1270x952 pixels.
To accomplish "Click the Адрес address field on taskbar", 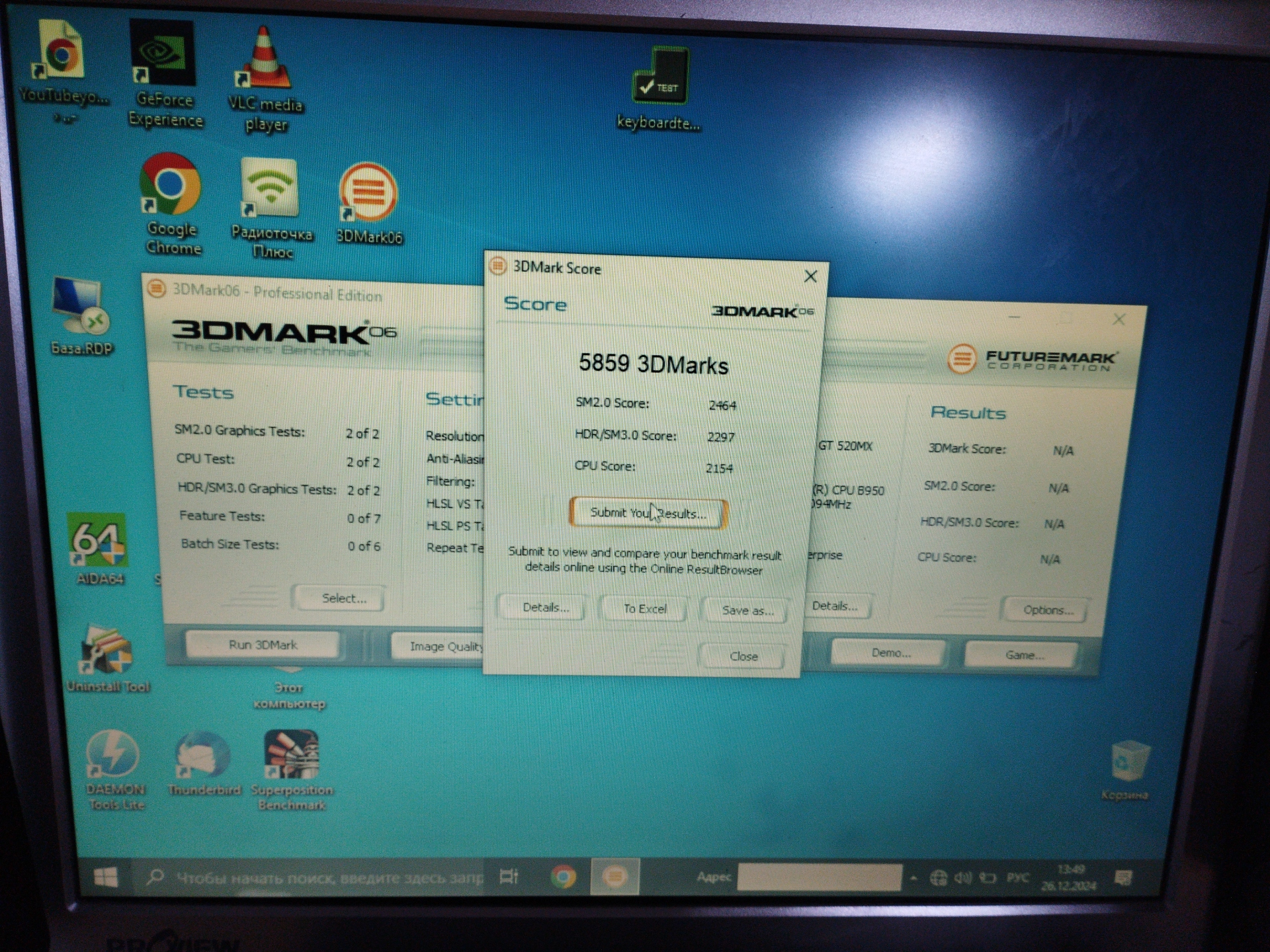I will [x=820, y=878].
